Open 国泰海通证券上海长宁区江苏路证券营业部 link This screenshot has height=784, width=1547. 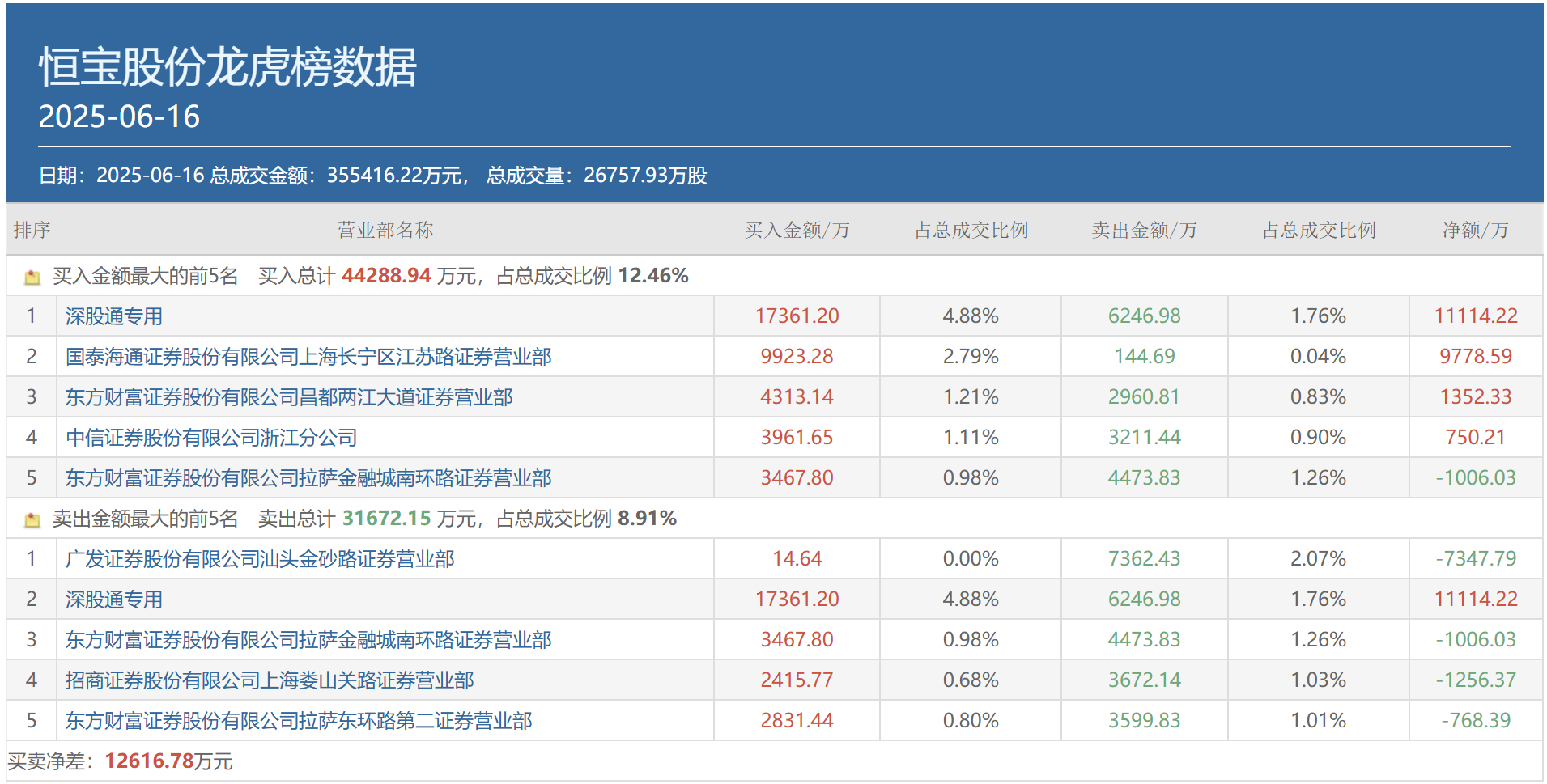pos(308,357)
